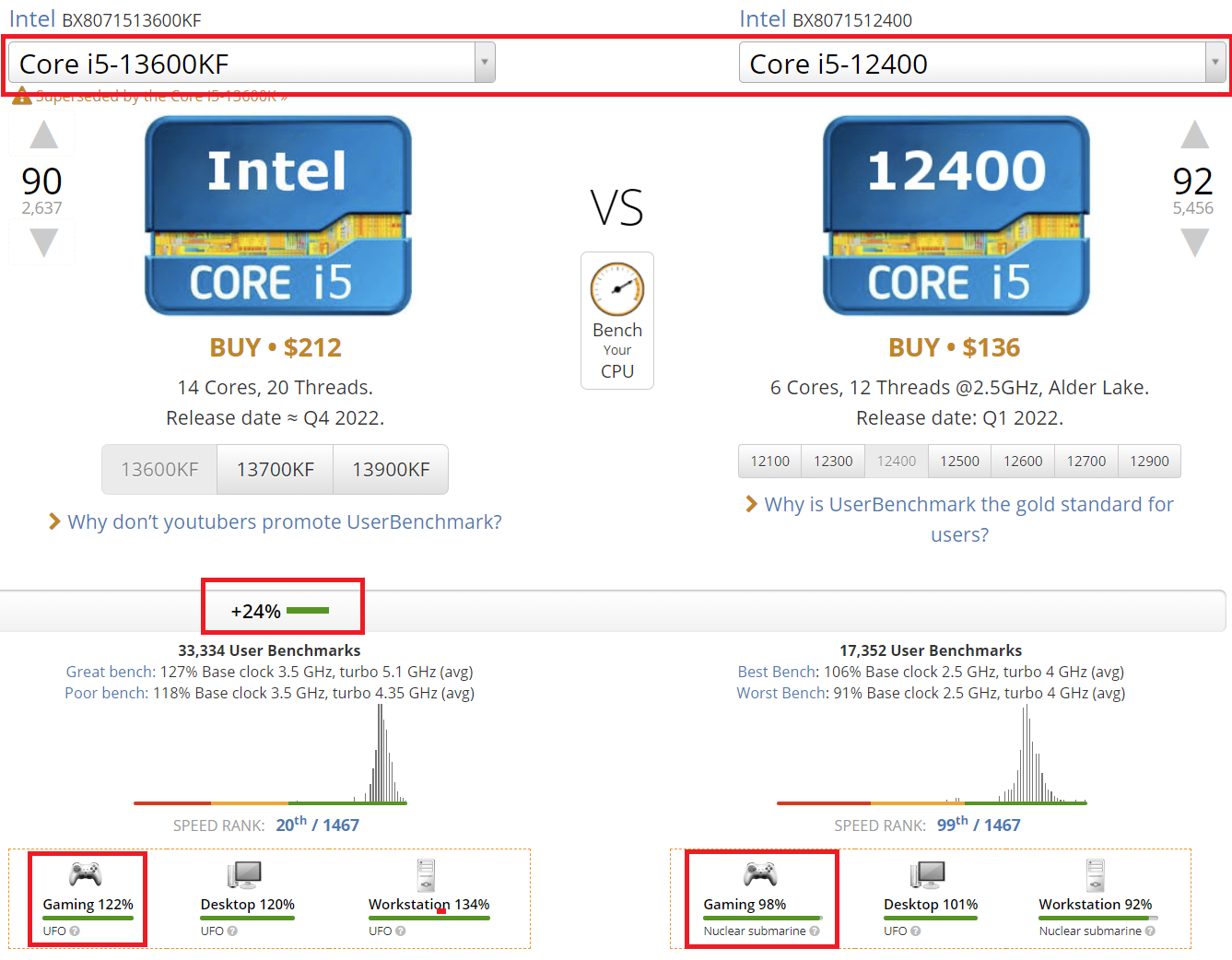Click the Intel Core i5 13600KF chip image
The image size is (1232, 960).
278,216
